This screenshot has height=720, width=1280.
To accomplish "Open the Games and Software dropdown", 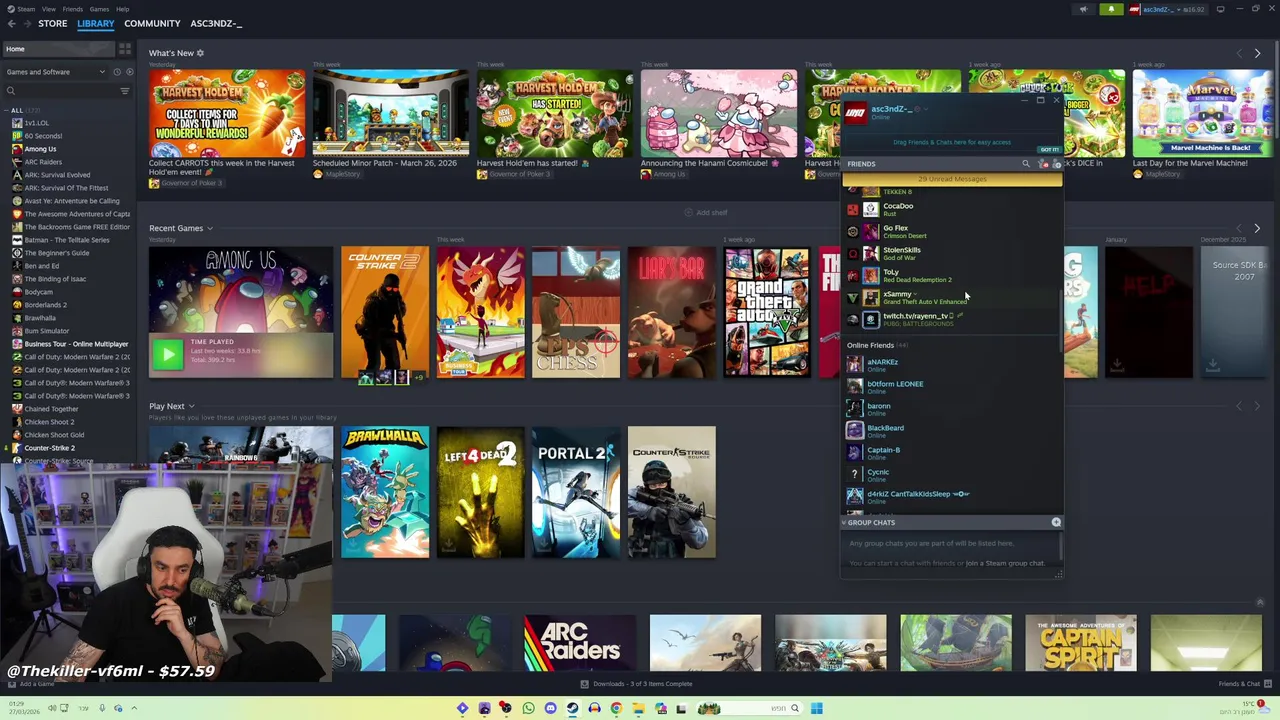I will point(55,72).
